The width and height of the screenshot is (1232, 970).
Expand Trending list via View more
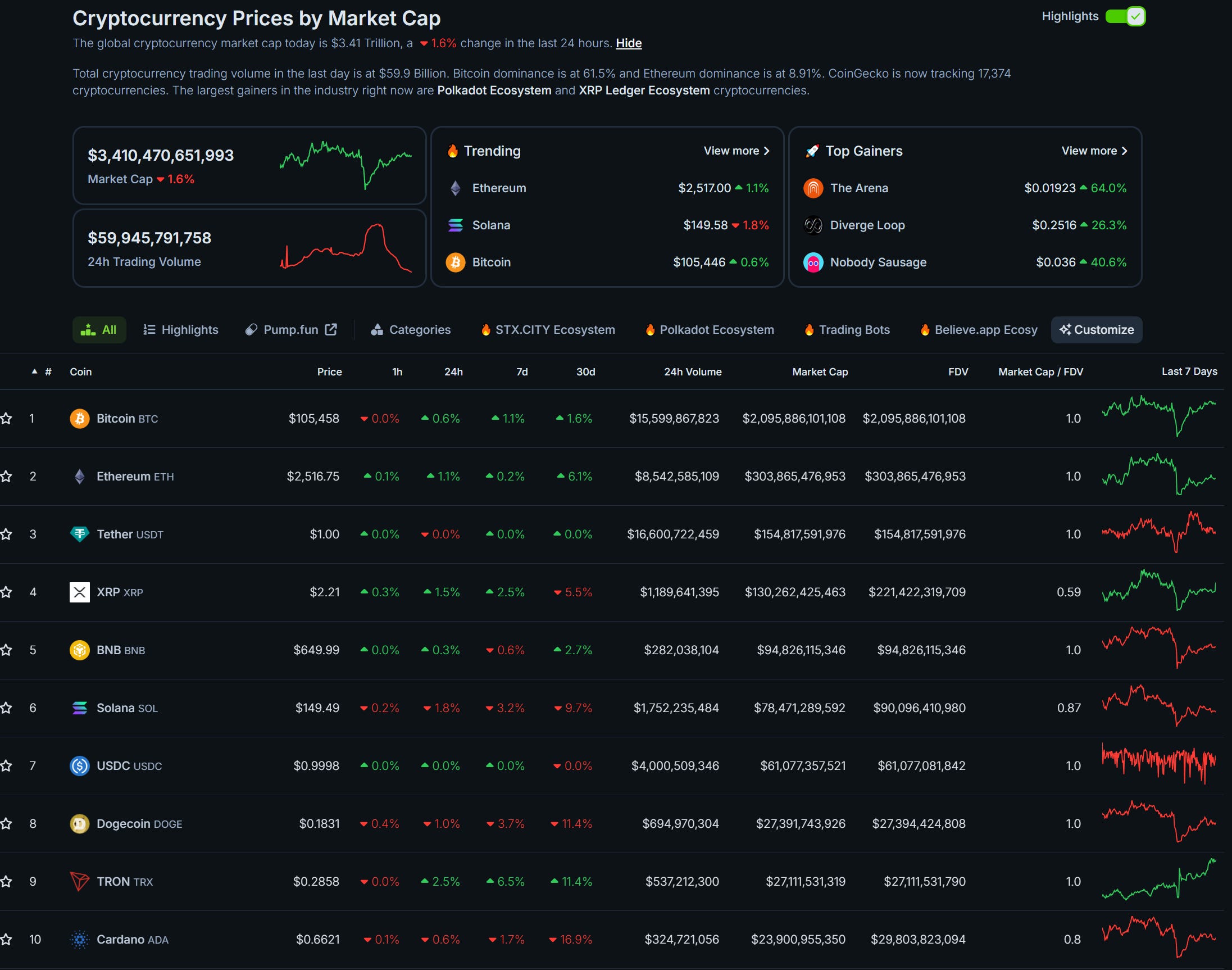tap(737, 151)
